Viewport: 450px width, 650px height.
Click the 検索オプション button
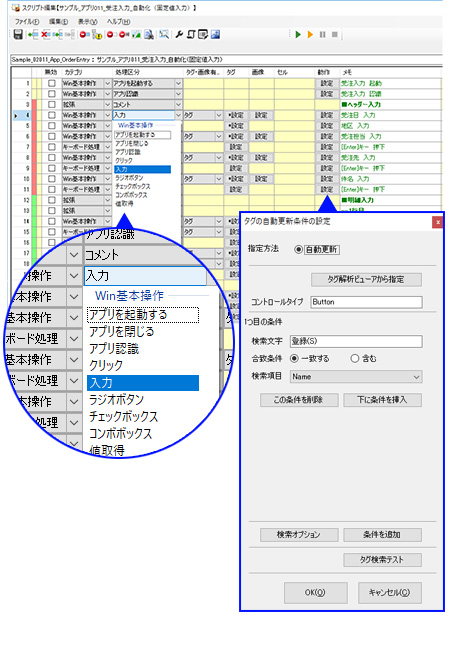(x=299, y=535)
